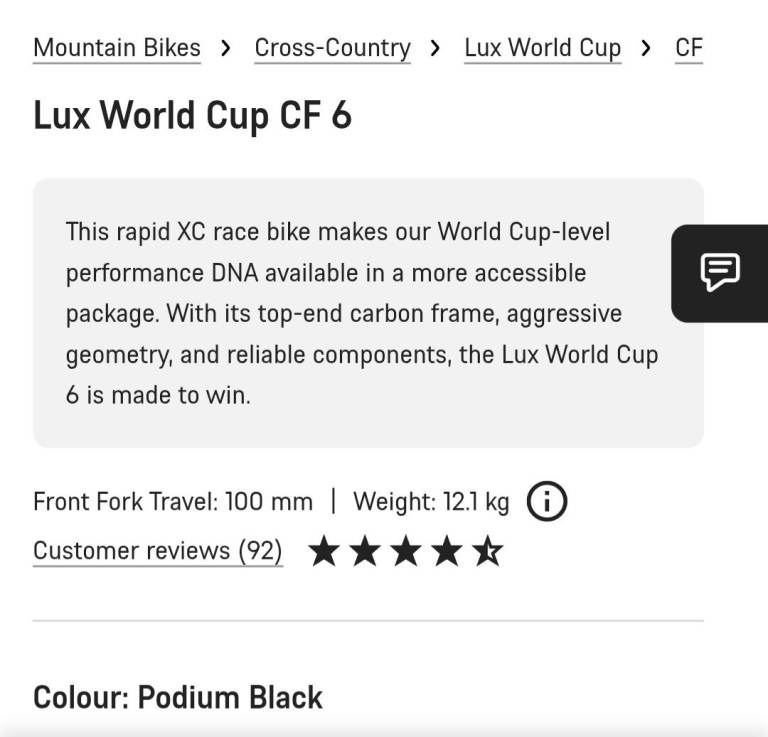This screenshot has height=737, width=768.
Task: Click the second rating star
Action: coord(365,551)
